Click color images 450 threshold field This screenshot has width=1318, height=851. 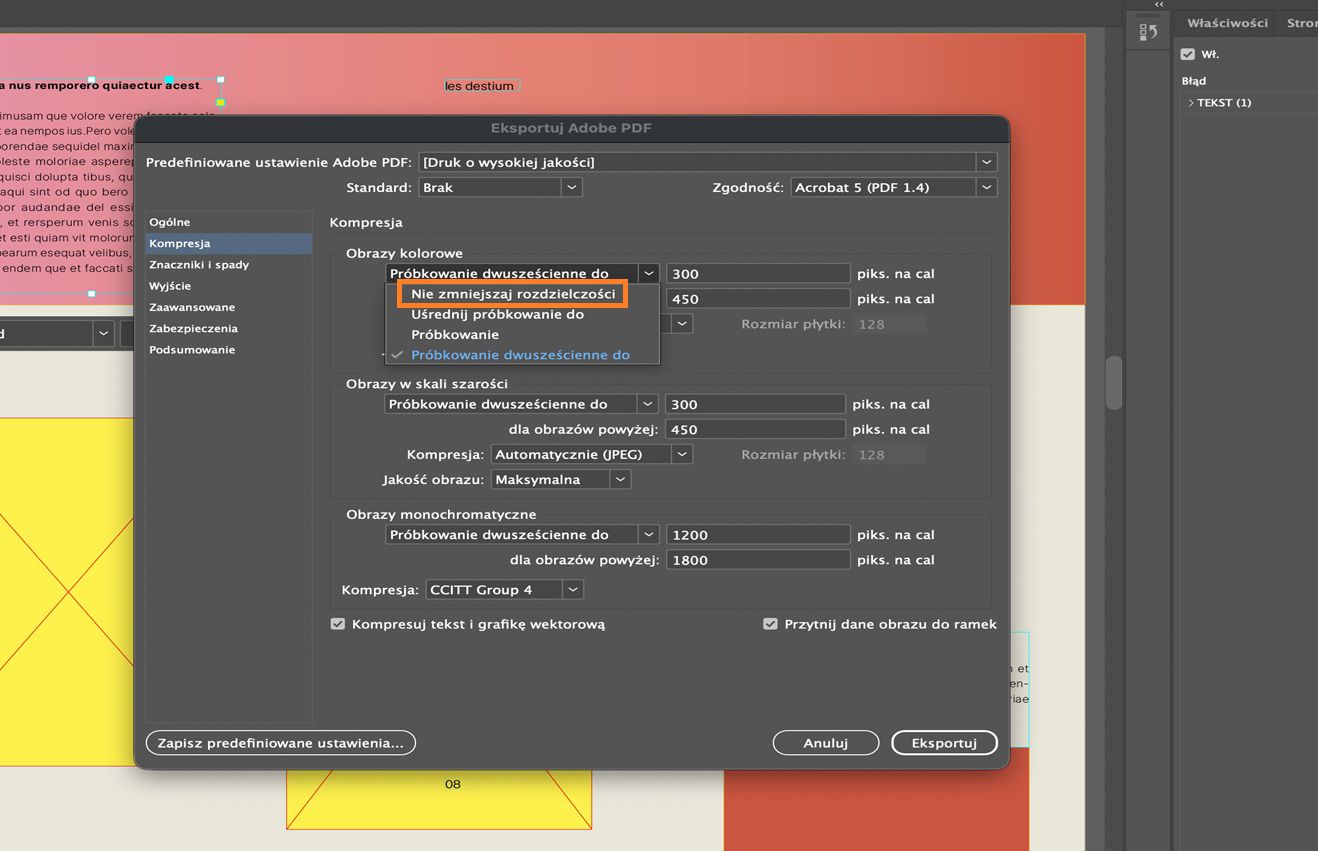(x=758, y=298)
